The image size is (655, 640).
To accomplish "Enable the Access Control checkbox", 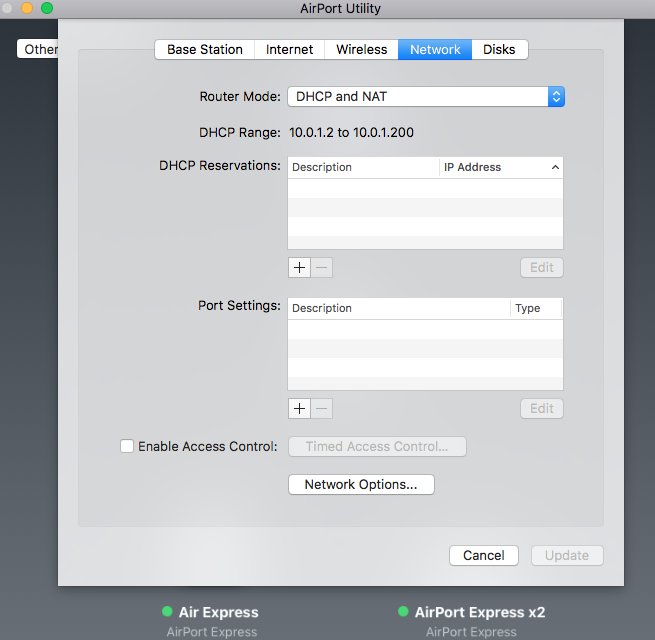I will [x=127, y=446].
